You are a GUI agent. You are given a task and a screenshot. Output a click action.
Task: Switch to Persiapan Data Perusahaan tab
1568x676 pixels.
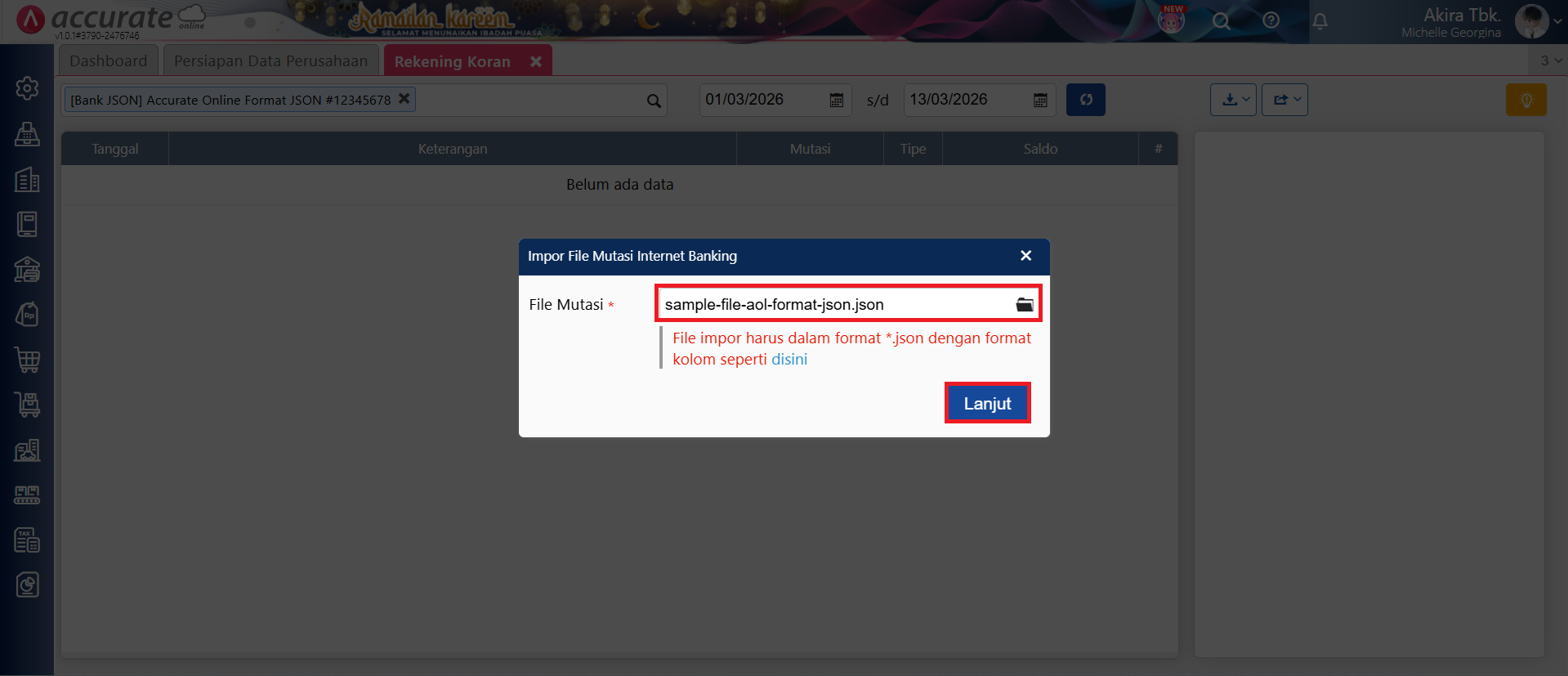(270, 61)
